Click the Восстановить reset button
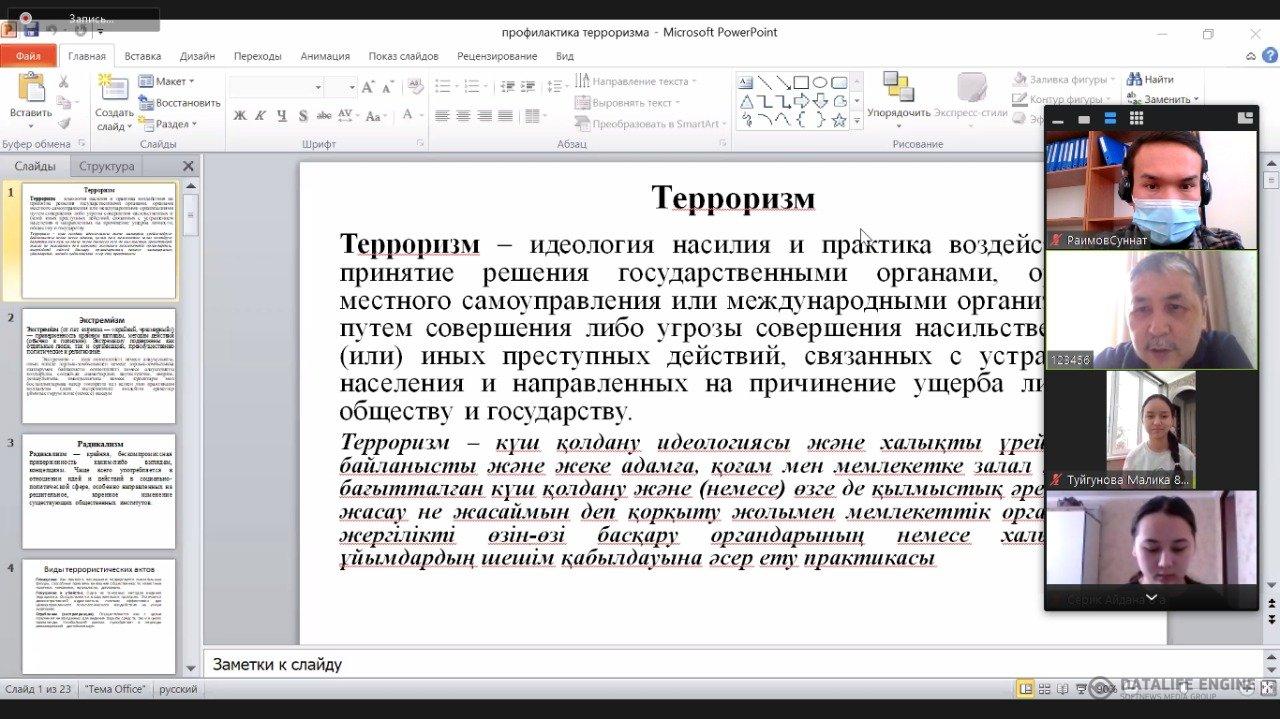The image size is (1280, 719). (179, 103)
